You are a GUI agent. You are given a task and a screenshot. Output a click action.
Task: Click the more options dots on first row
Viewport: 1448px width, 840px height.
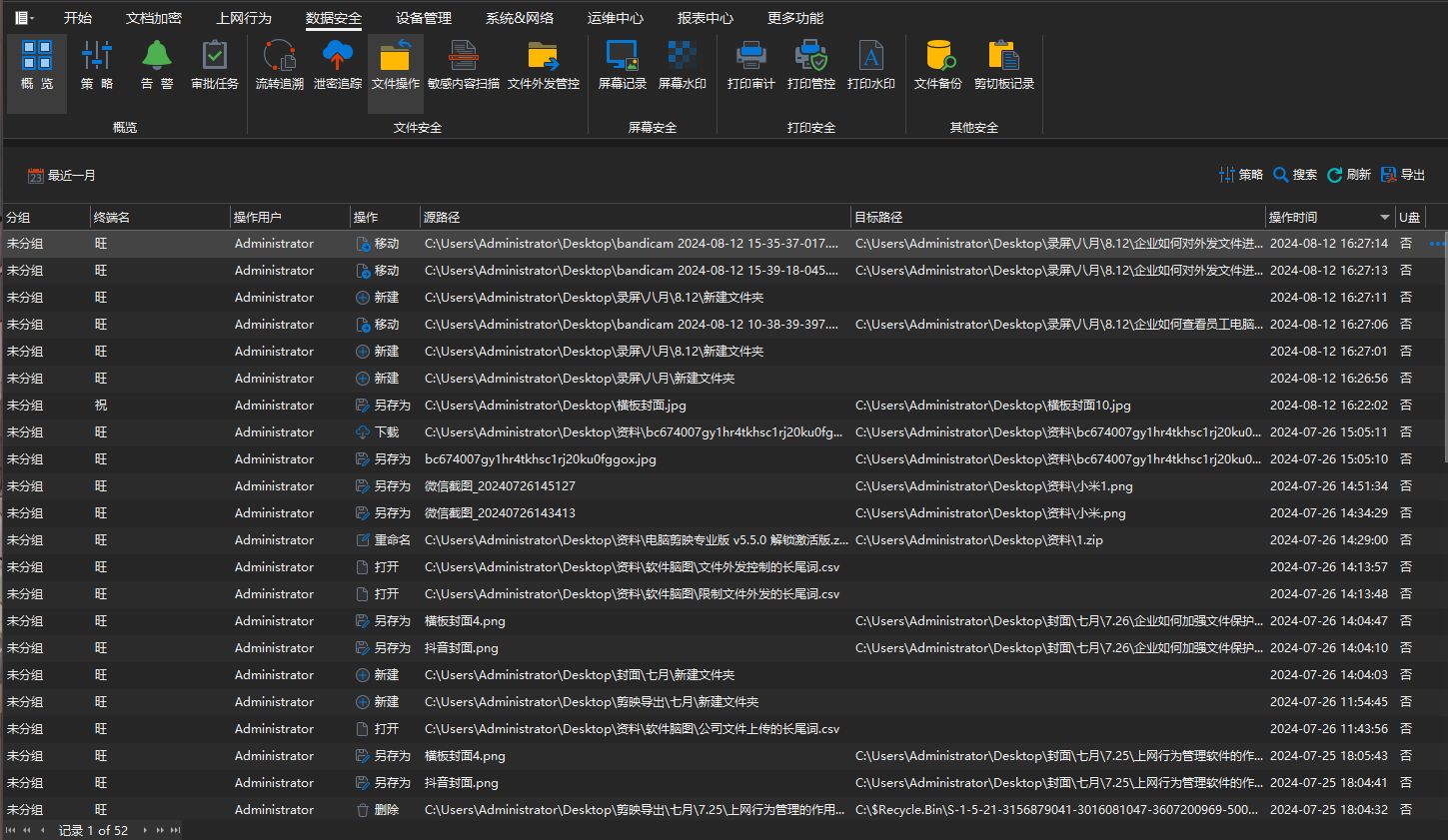coord(1437,244)
